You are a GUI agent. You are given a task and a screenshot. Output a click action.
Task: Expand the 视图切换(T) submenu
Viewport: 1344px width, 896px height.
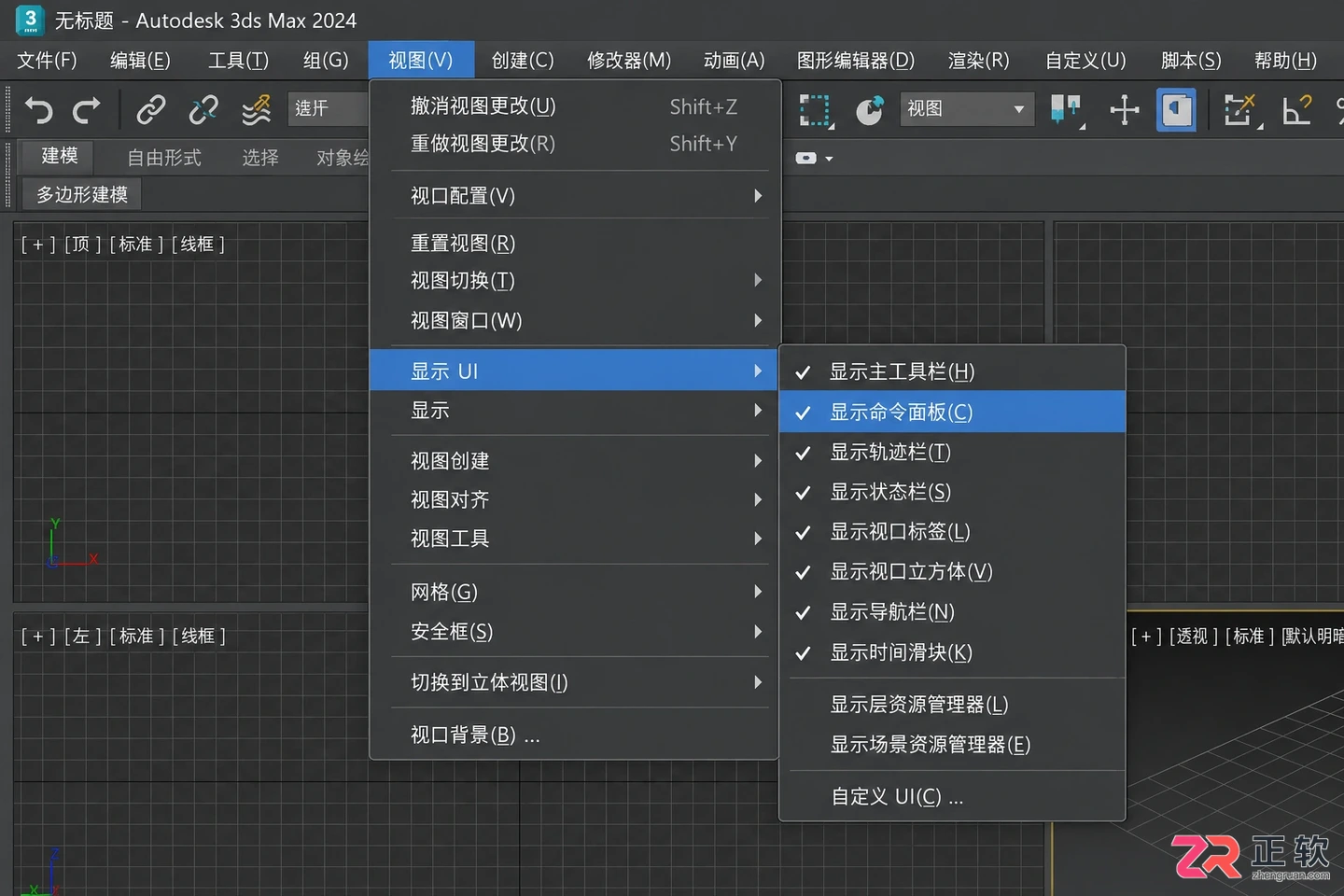coord(574,281)
